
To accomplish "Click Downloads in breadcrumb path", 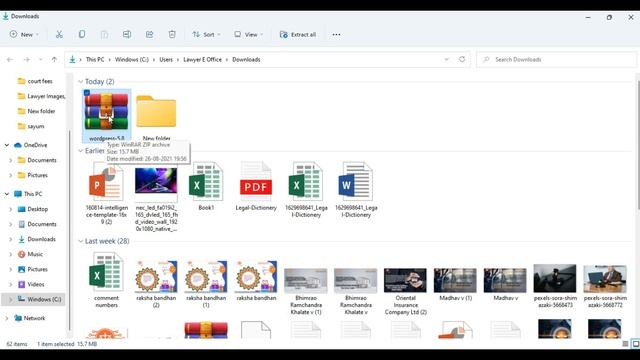I will [x=246, y=60].
